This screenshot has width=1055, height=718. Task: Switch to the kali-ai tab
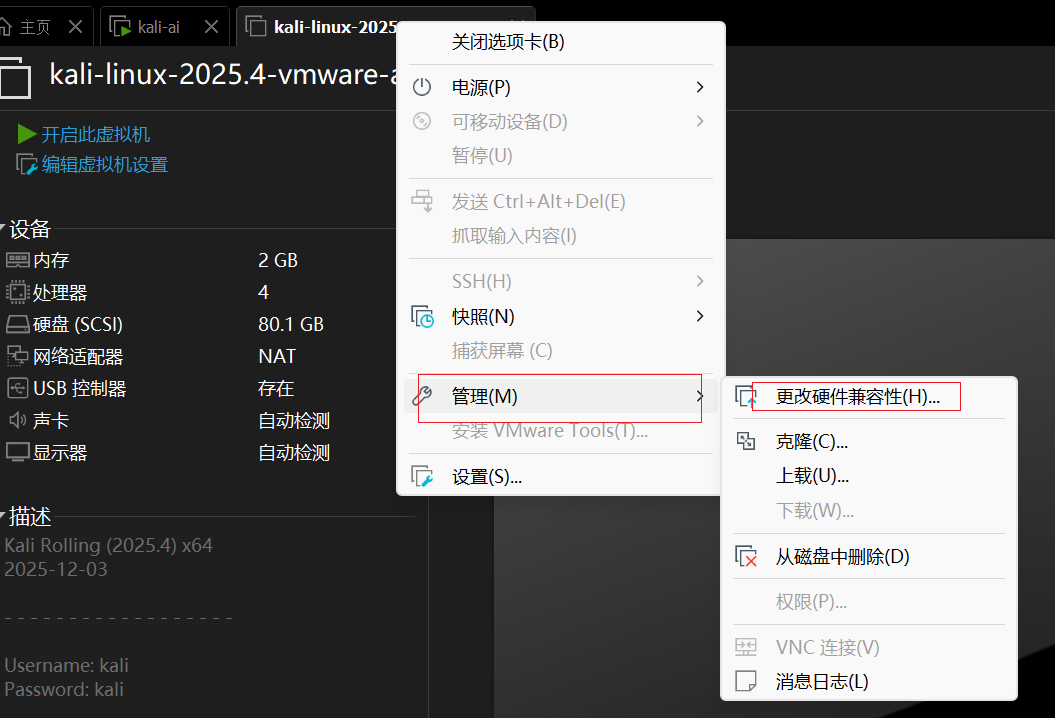click(x=158, y=27)
